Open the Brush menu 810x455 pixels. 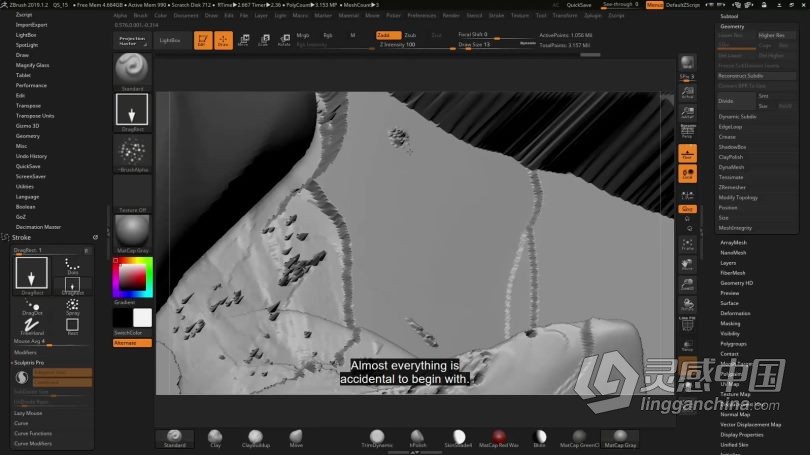pyautogui.click(x=141, y=15)
